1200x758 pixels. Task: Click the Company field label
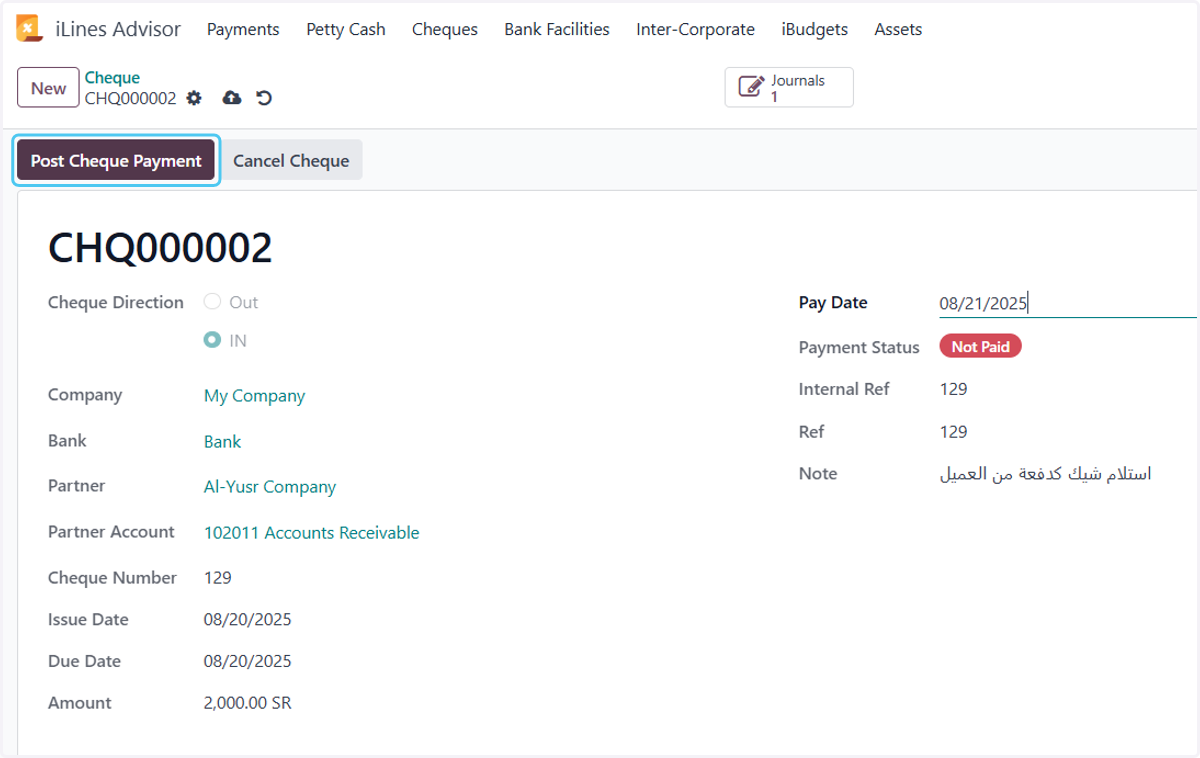click(x=85, y=395)
